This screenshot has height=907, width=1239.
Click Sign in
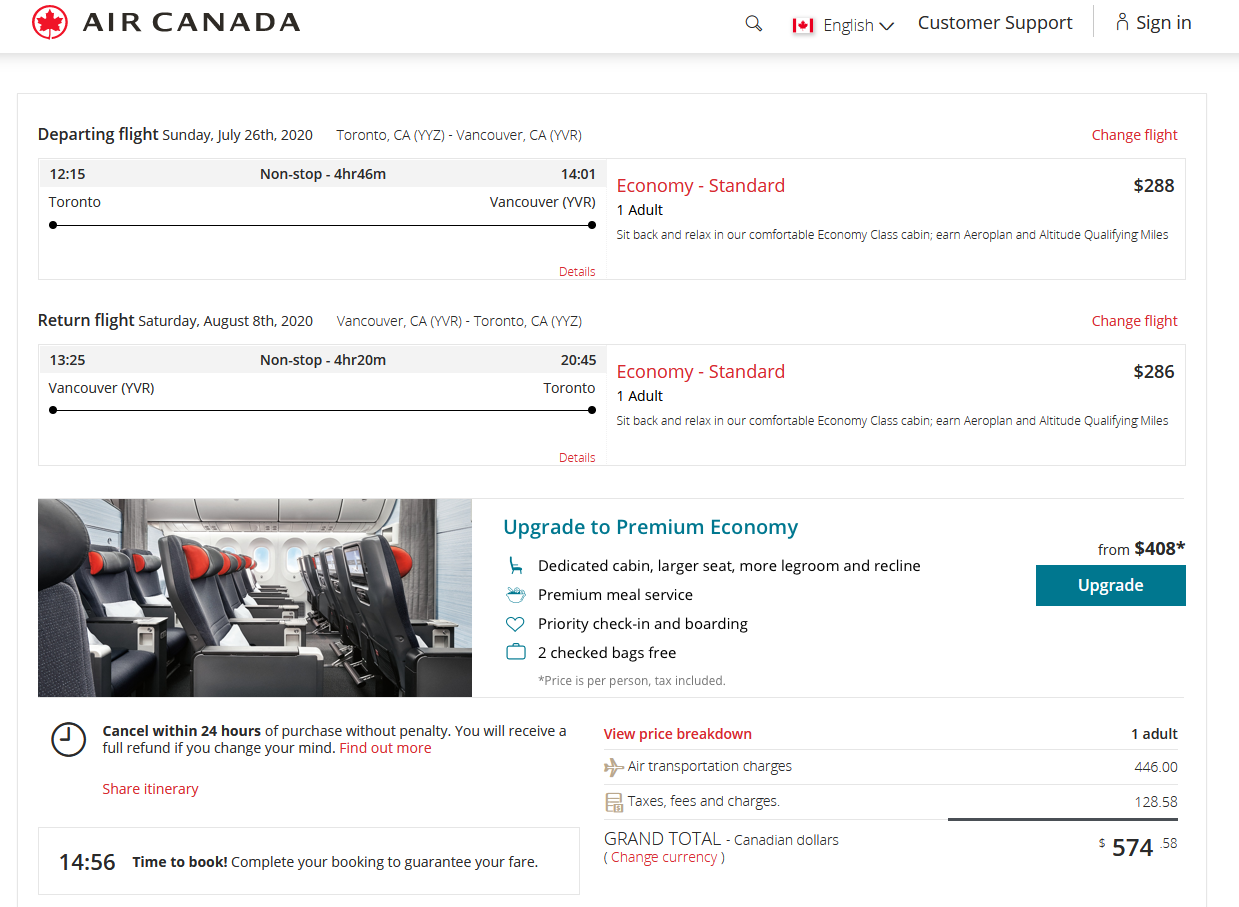[1163, 22]
